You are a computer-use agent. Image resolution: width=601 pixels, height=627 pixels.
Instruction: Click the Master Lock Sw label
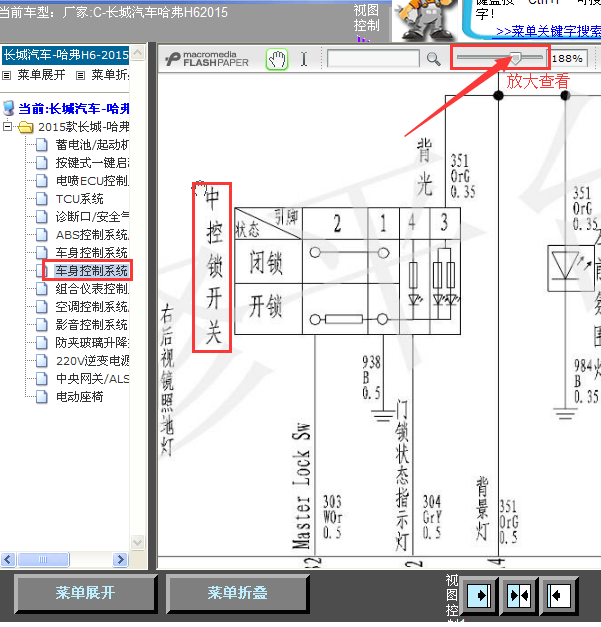click(301, 486)
